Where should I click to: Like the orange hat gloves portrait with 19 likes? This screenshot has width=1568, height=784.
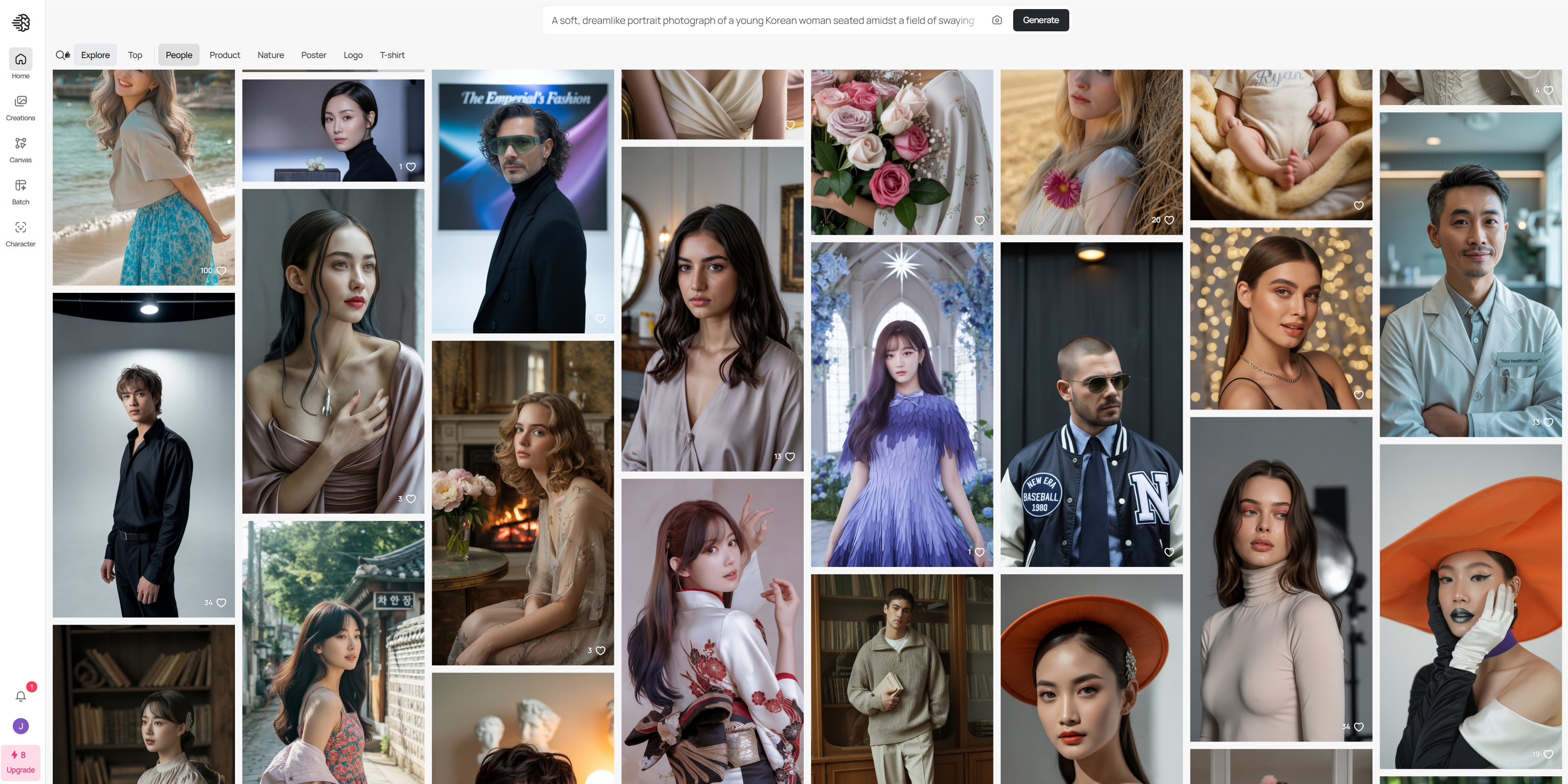click(x=1548, y=754)
